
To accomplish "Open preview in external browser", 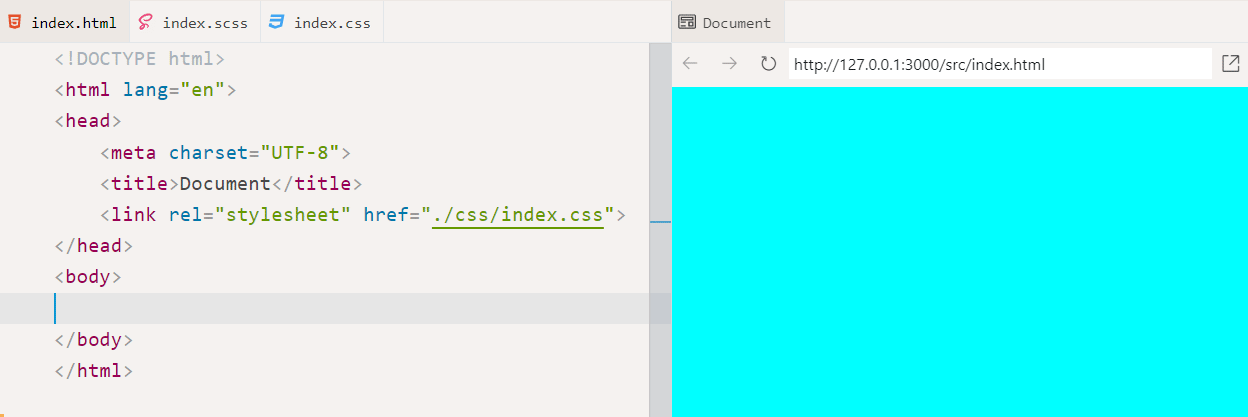I will coord(1230,64).
